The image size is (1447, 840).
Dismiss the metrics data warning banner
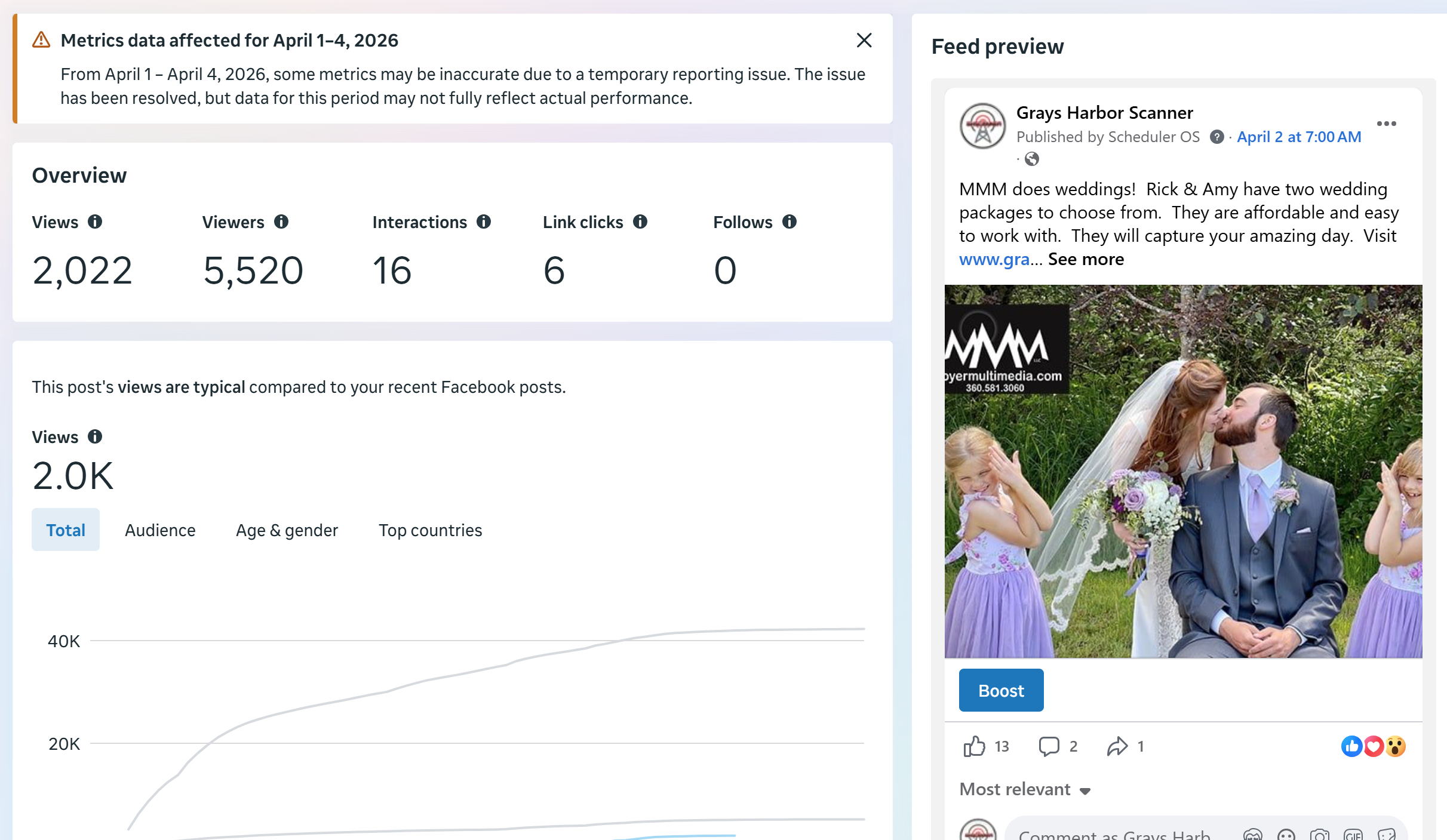pos(864,41)
